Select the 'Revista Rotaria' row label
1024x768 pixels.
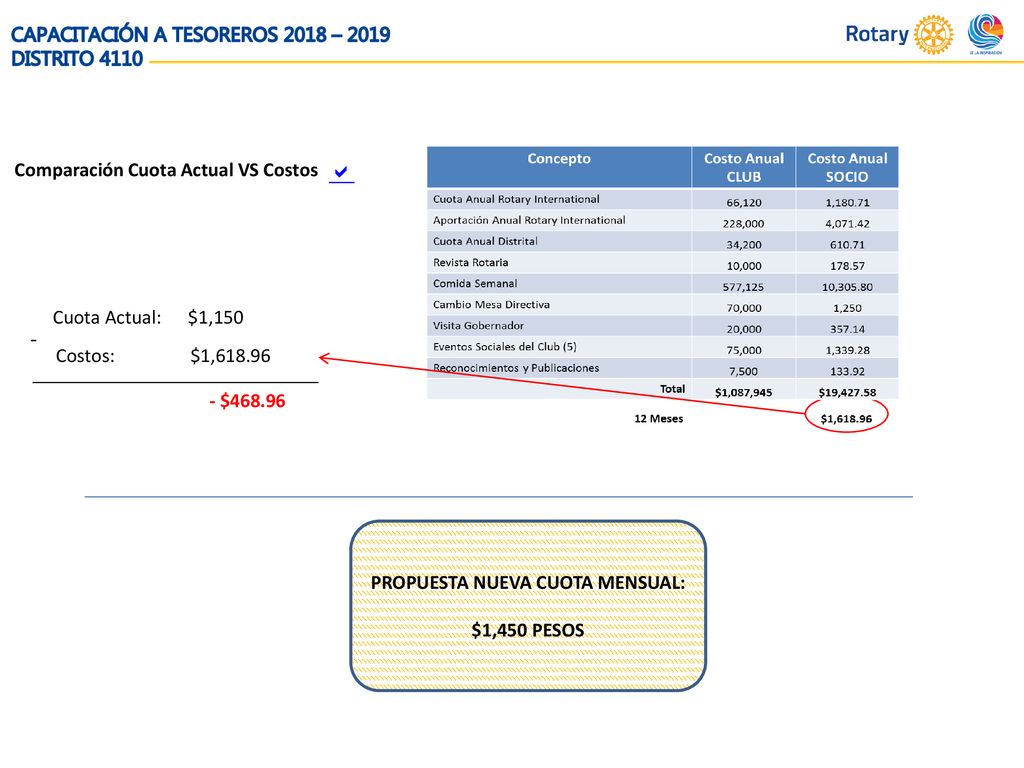[x=470, y=263]
